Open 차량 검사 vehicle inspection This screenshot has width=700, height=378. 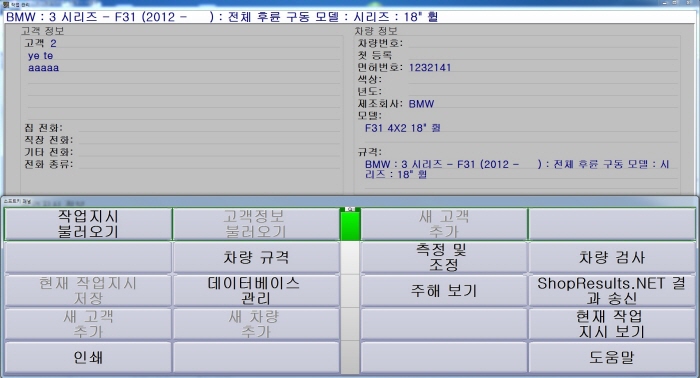[x=612, y=258]
